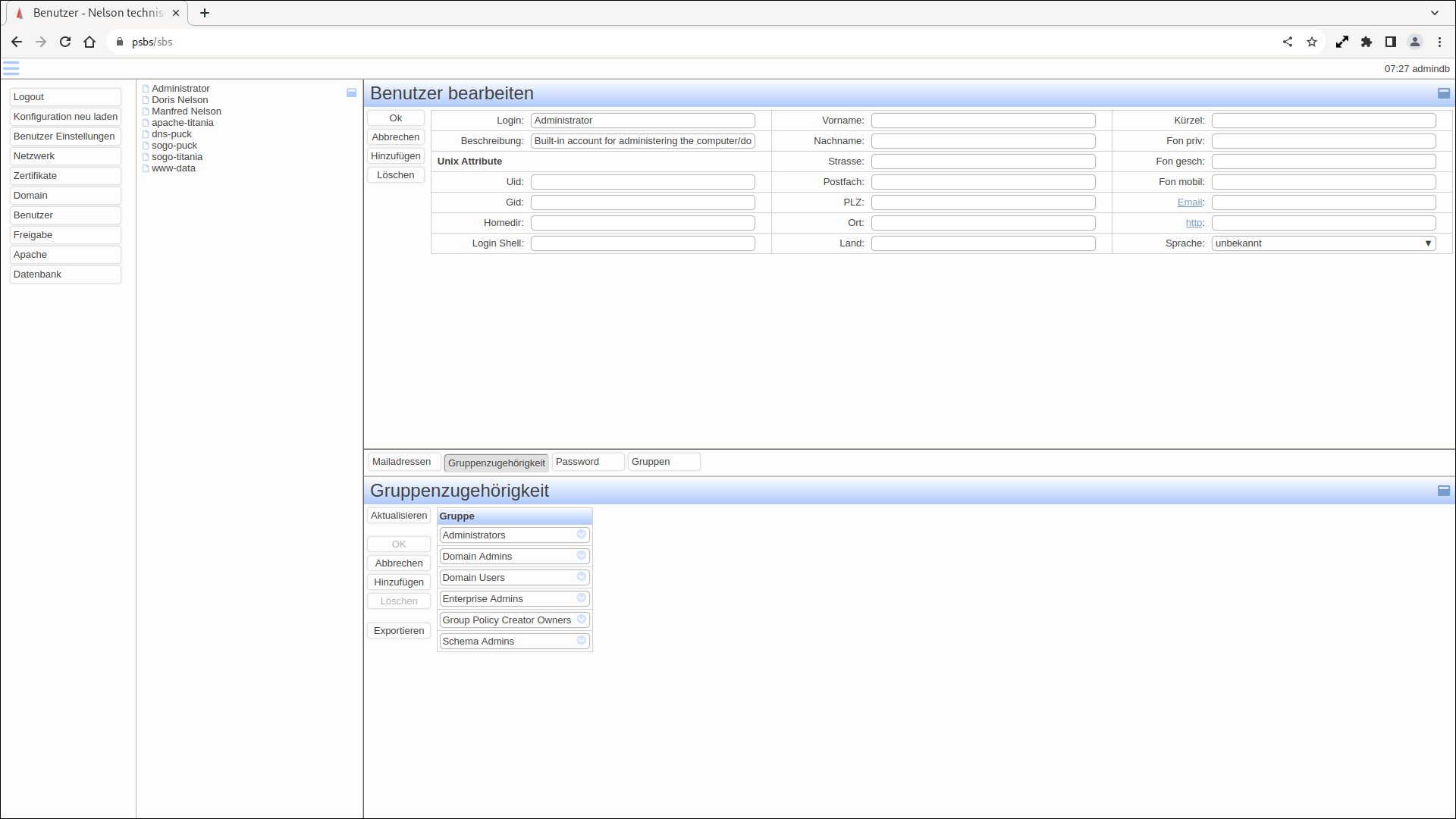Open Domain Admins group dropdown arrow

[581, 556]
